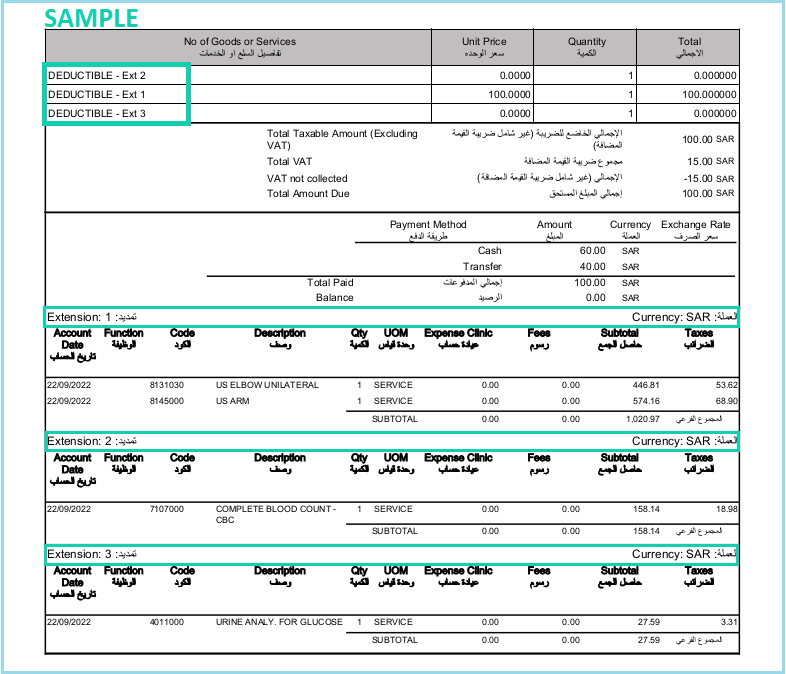The width and height of the screenshot is (786, 674).
Task: Click the Unit Price column header
Action: tap(484, 47)
